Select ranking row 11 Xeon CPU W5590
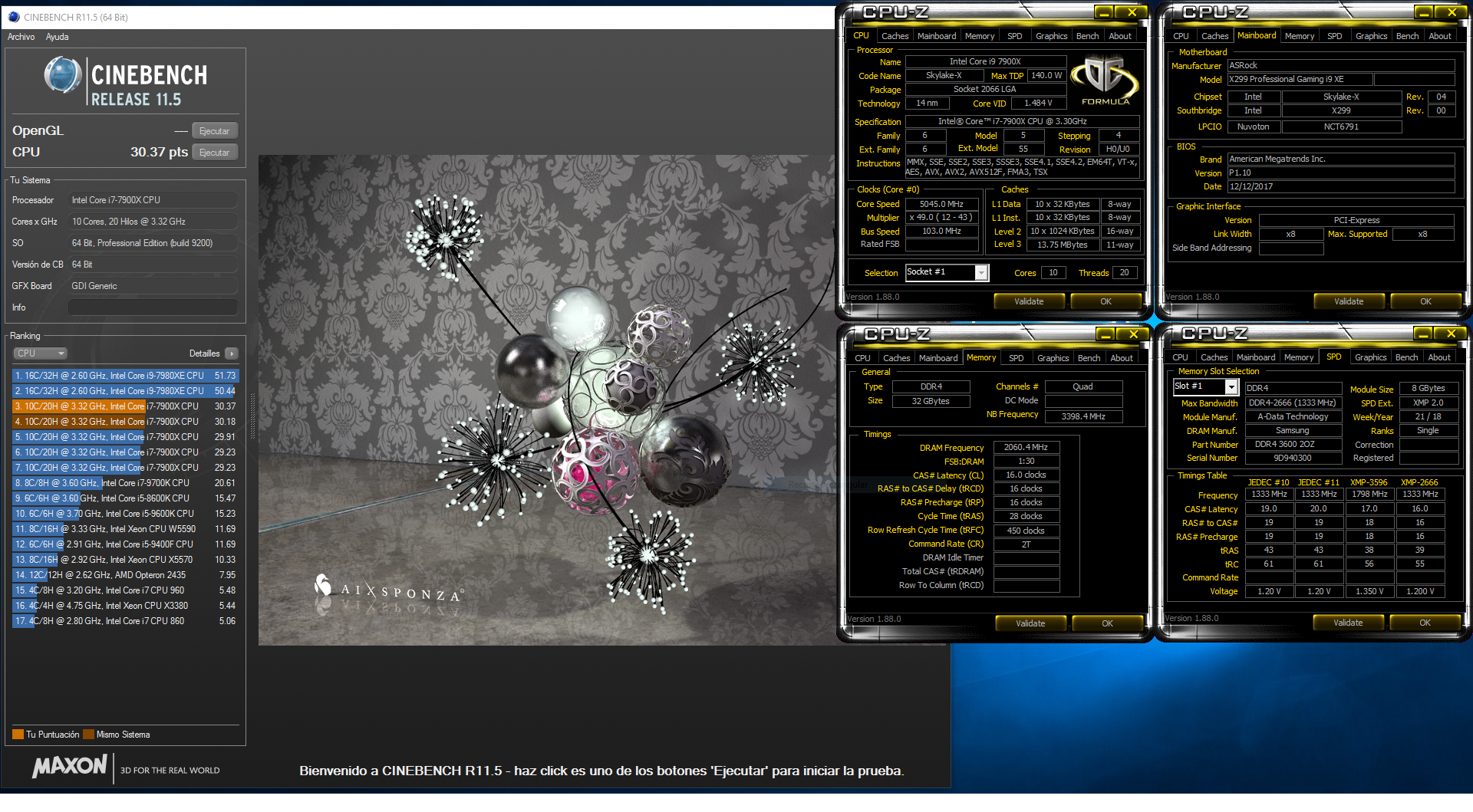 tap(125, 529)
